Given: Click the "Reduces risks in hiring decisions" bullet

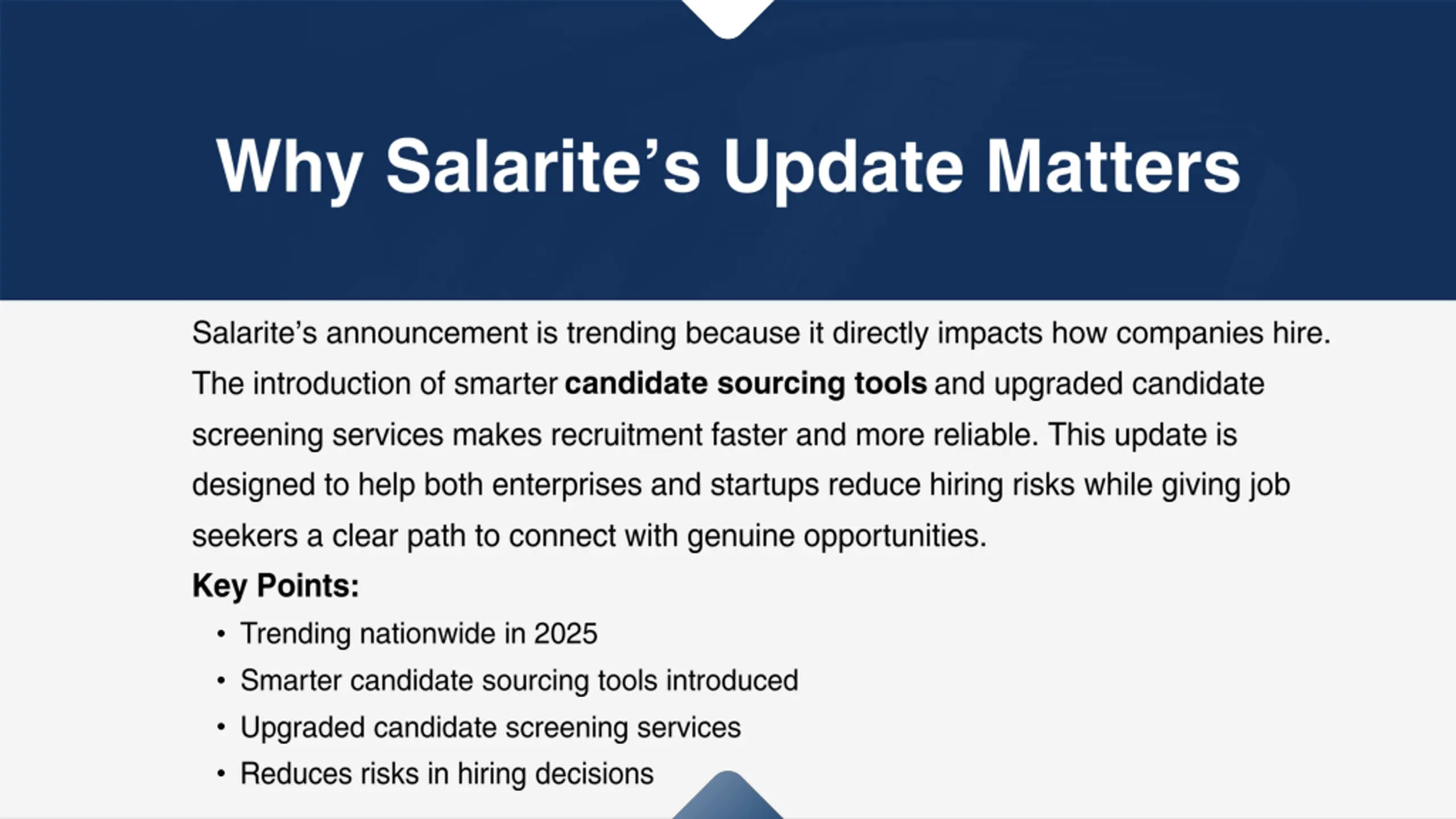Looking at the screenshot, I should tap(447, 774).
